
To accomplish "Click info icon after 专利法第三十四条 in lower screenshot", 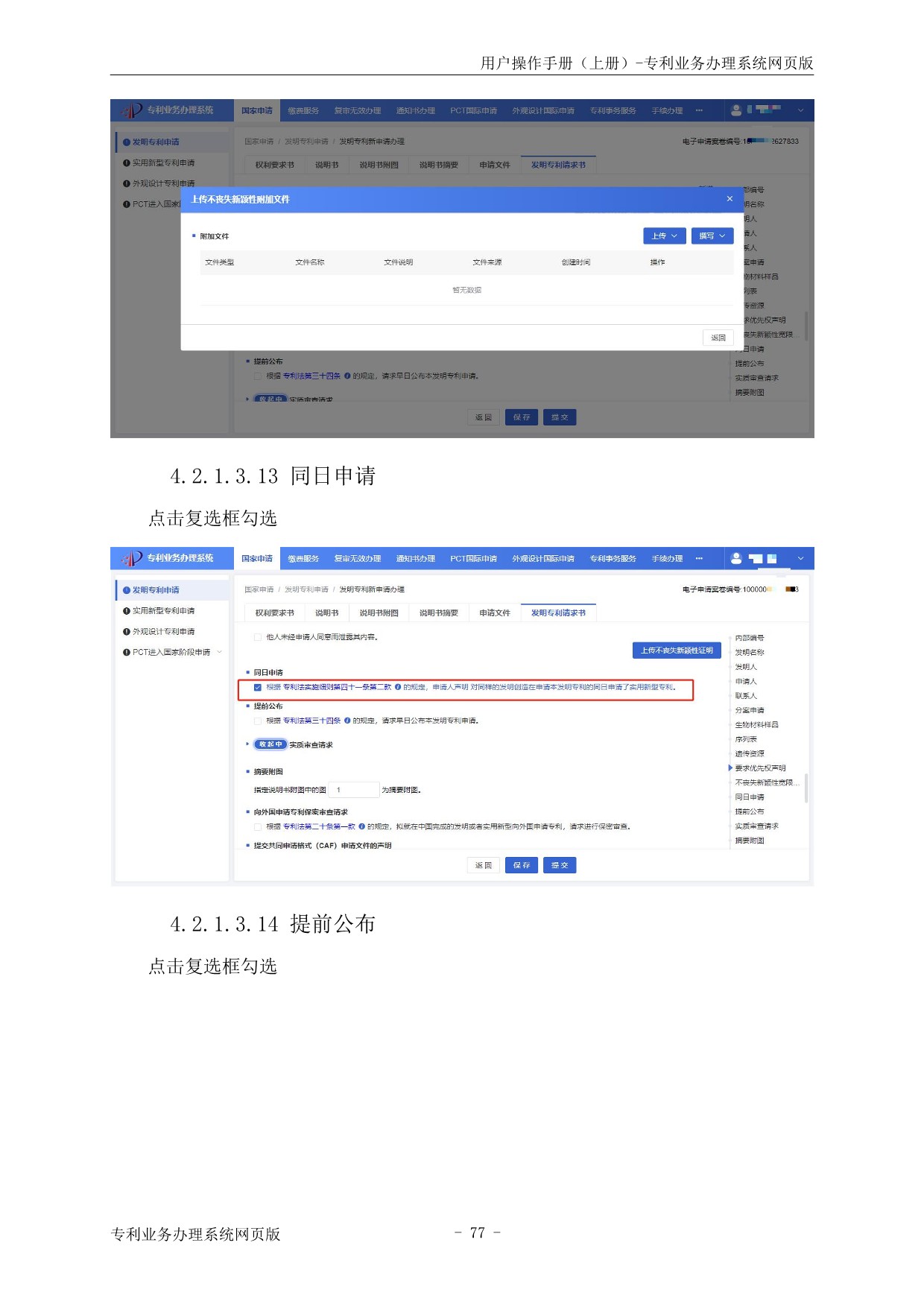I will click(x=347, y=721).
